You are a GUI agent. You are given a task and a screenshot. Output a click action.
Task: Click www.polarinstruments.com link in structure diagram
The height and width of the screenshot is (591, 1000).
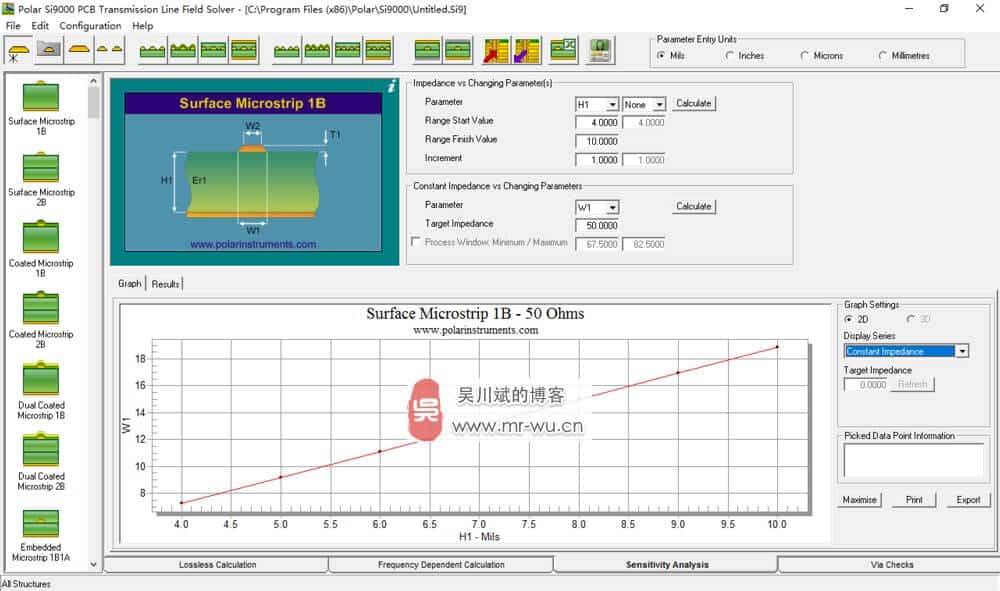pyautogui.click(x=253, y=244)
